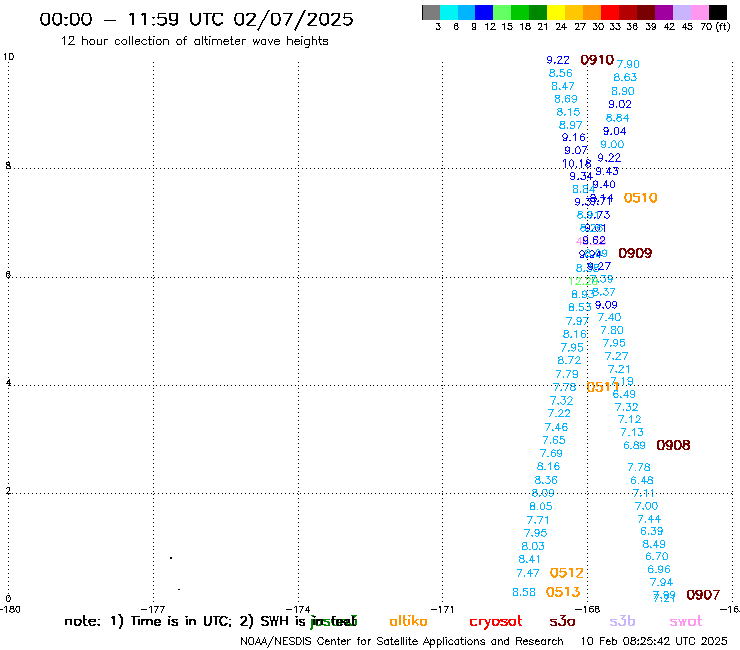This screenshot has height=650, width=740.
Task: Click the 's3b' satellite legend label
Action: (622, 621)
